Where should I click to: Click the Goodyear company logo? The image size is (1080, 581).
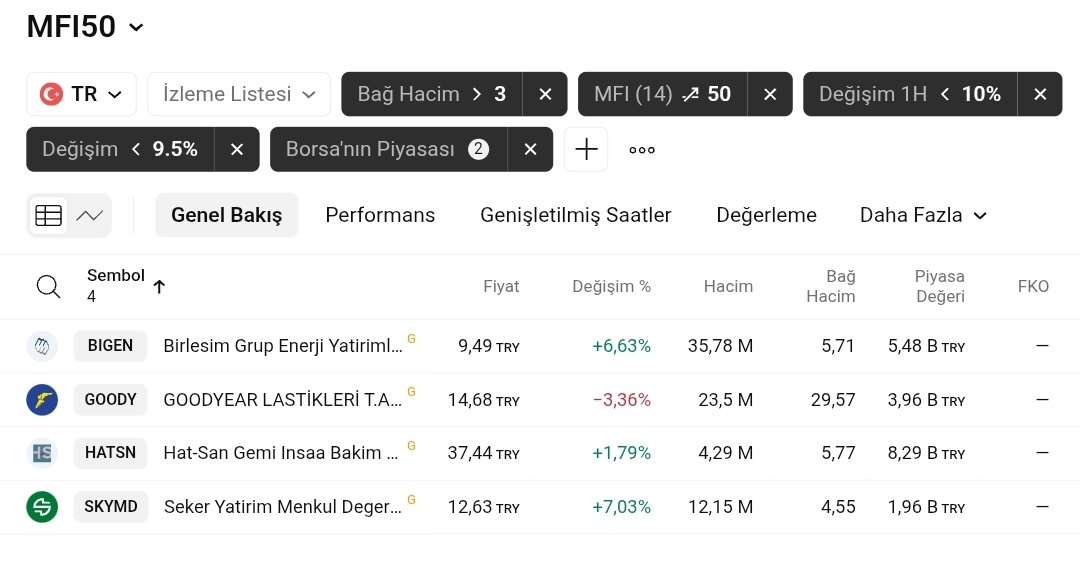[x=42, y=400]
